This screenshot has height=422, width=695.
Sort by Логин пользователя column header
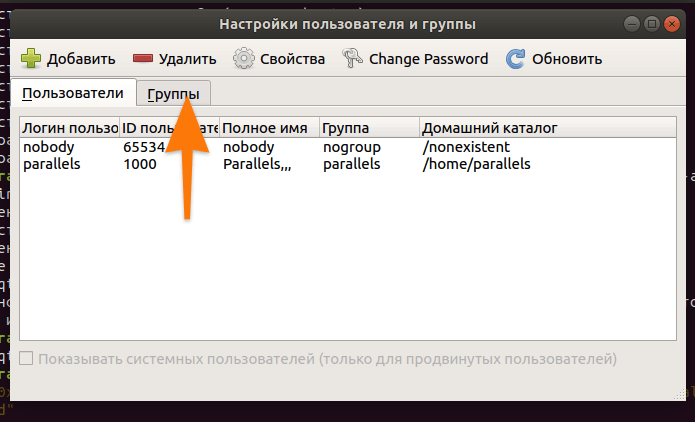(x=70, y=128)
